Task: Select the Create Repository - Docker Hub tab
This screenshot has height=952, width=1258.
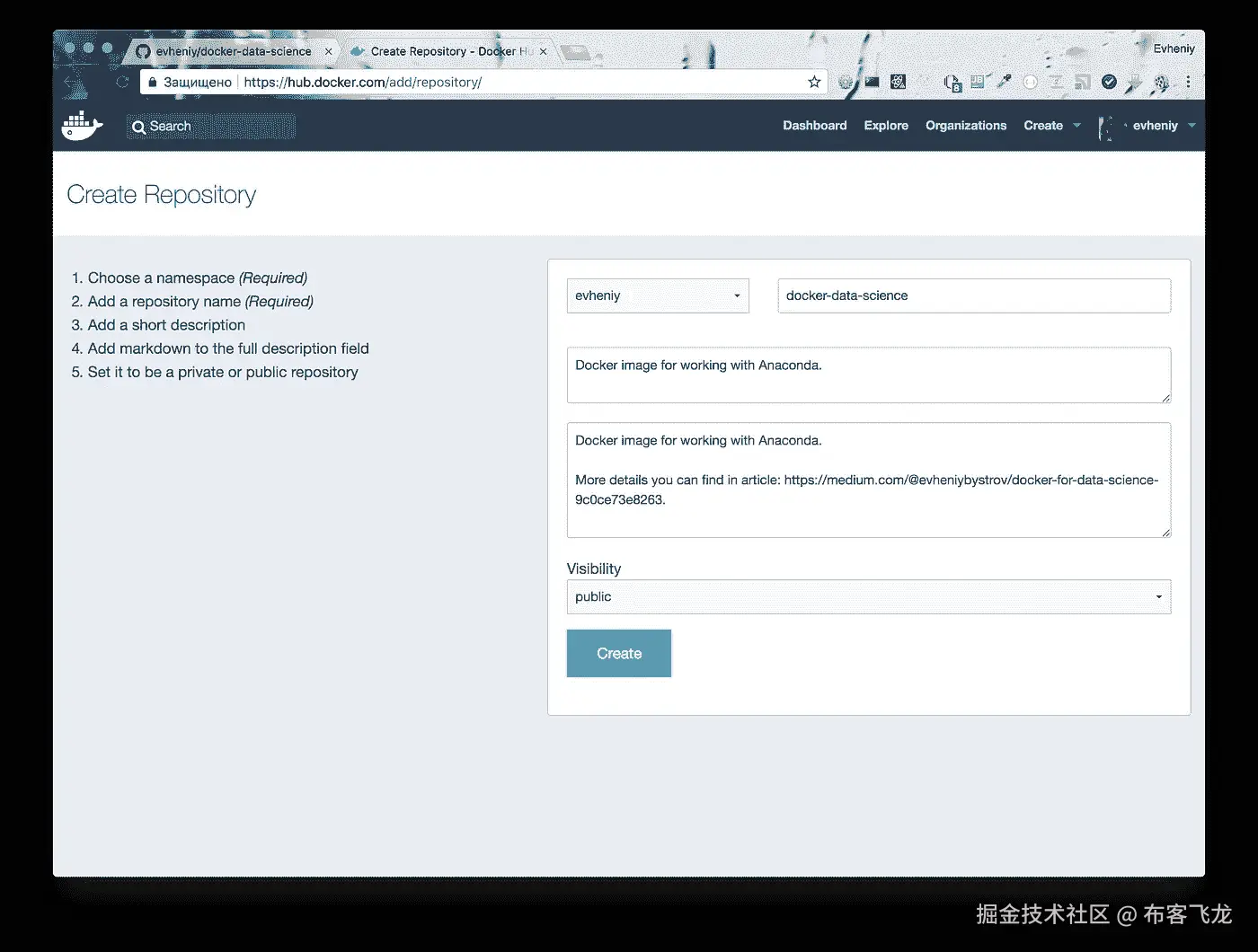Action: [449, 51]
